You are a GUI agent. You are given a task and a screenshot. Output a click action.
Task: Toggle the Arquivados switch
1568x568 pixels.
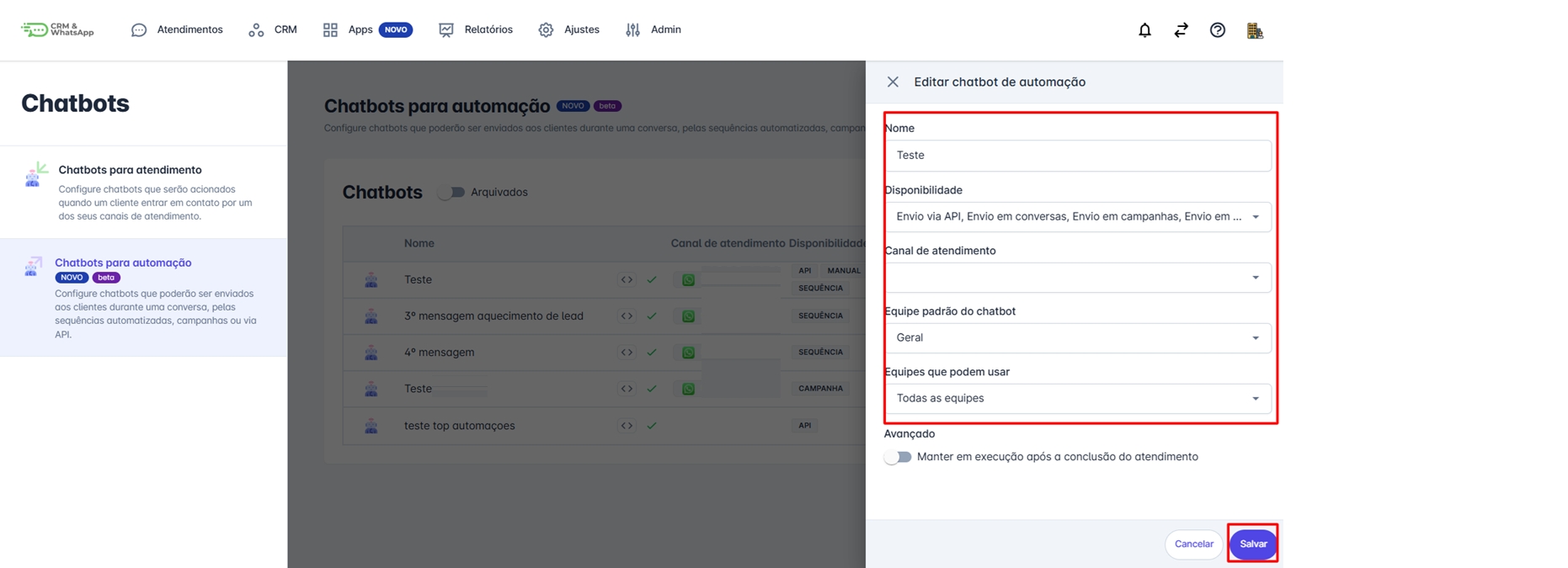[451, 192]
